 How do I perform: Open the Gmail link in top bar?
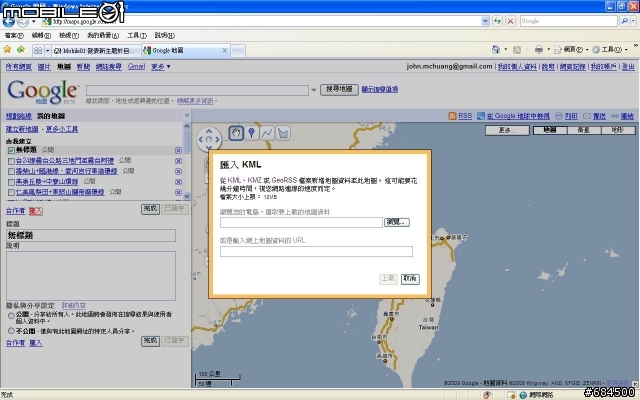click(136, 67)
